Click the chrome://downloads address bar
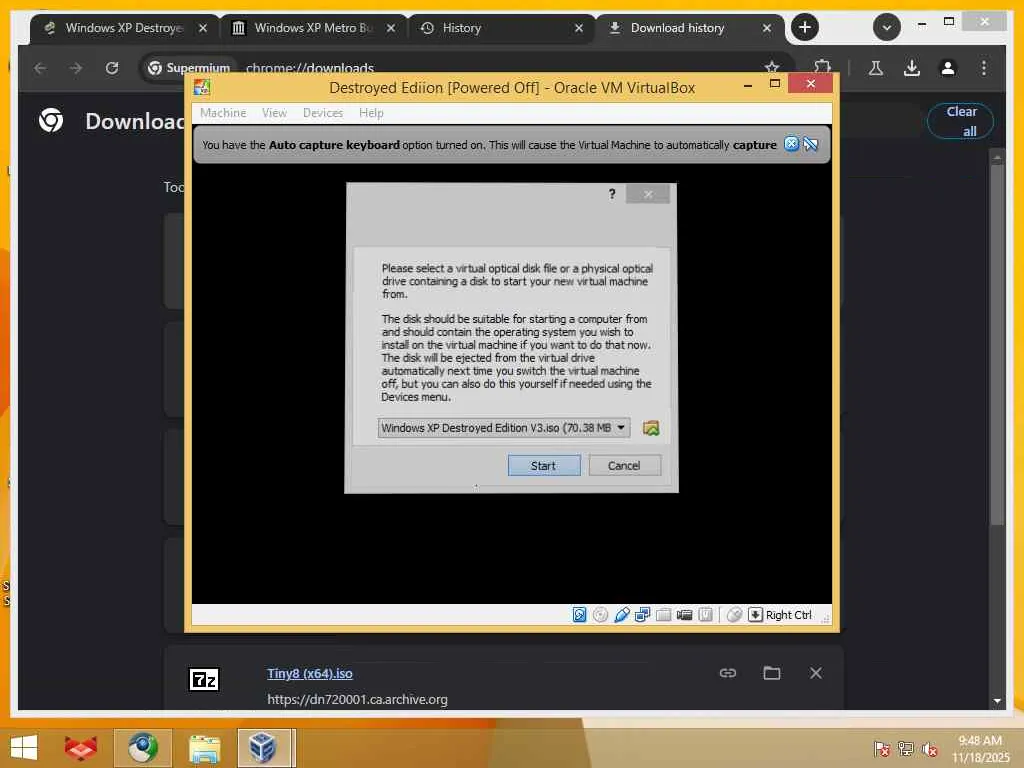This screenshot has width=1024, height=768. click(x=310, y=68)
